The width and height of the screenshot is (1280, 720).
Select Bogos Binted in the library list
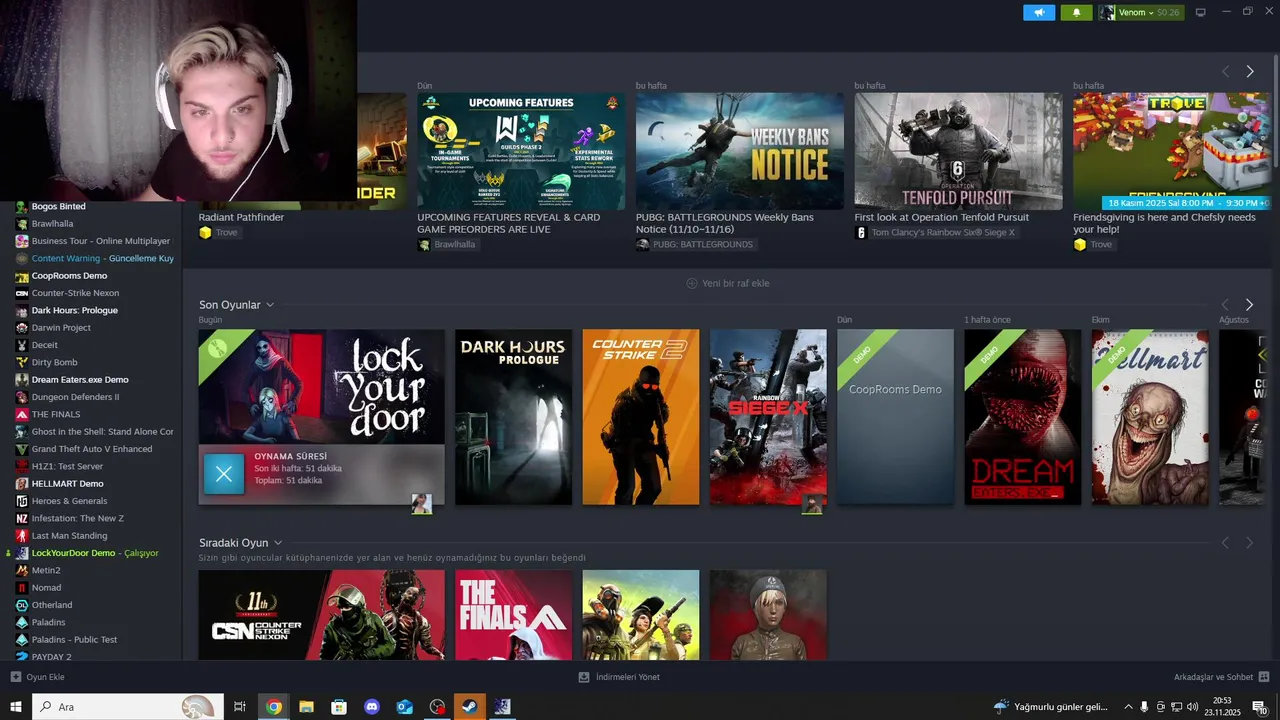[x=58, y=206]
